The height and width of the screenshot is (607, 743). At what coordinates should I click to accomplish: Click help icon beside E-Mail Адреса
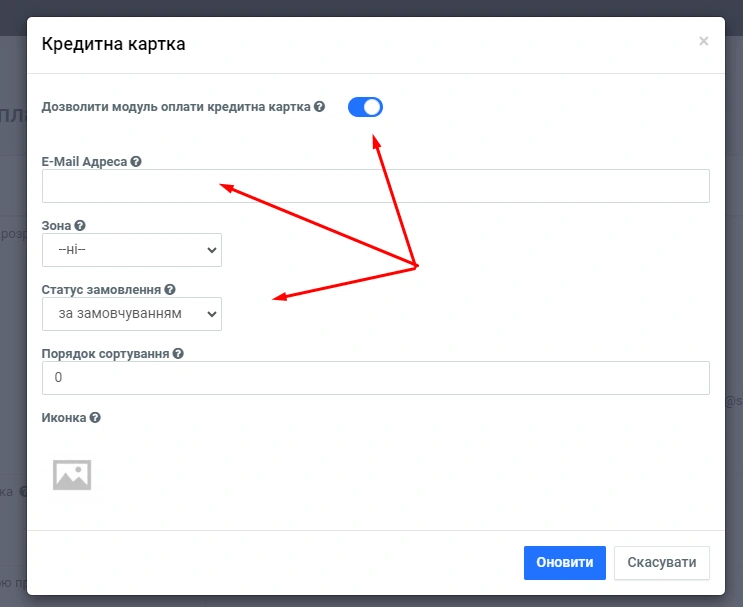click(x=136, y=161)
